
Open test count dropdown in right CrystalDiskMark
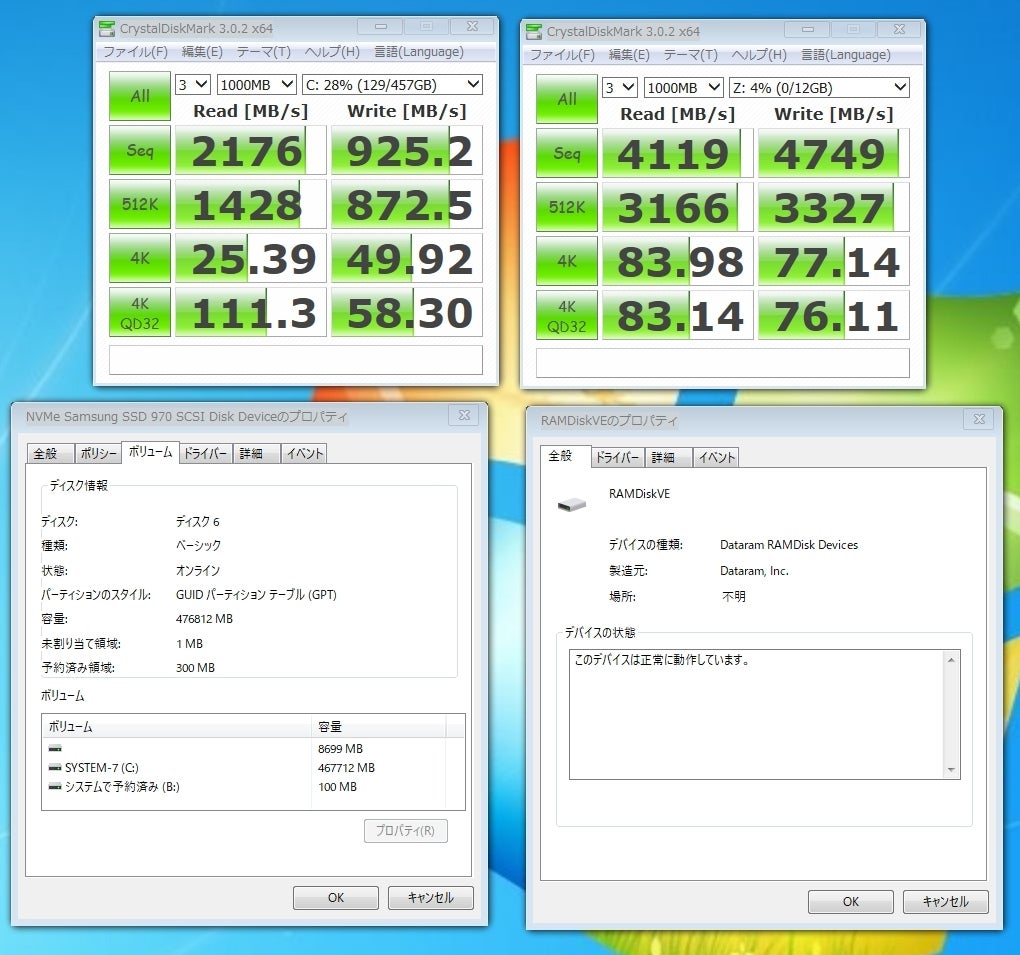tap(619, 88)
